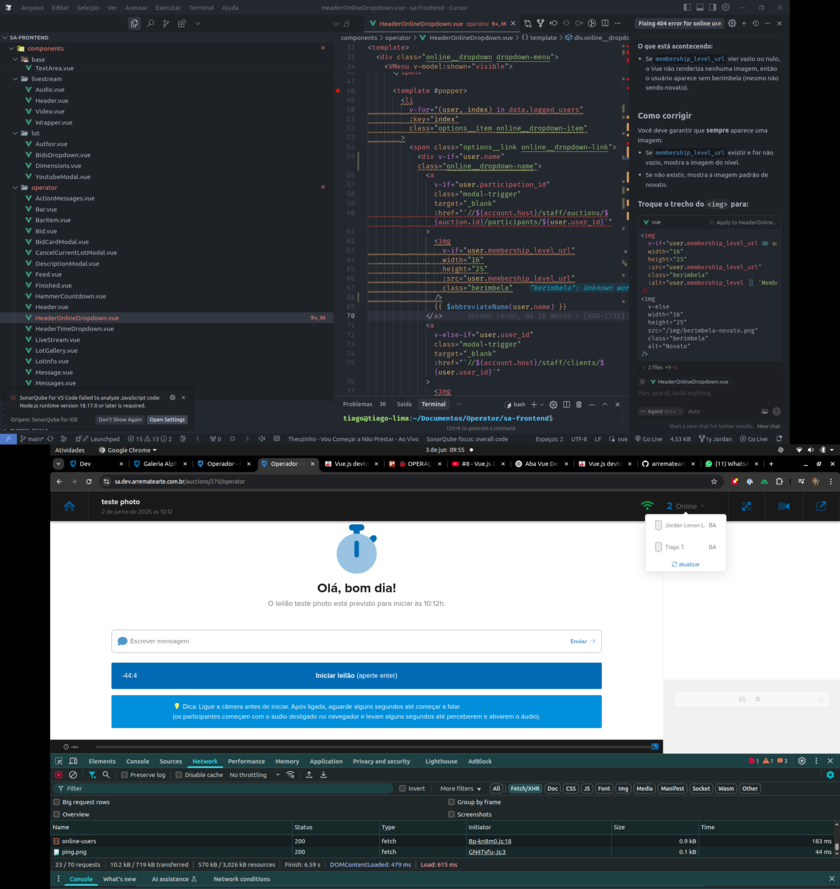The image size is (840, 889).
Task: Tick the Screenshots checkbox
Action: pos(451,814)
